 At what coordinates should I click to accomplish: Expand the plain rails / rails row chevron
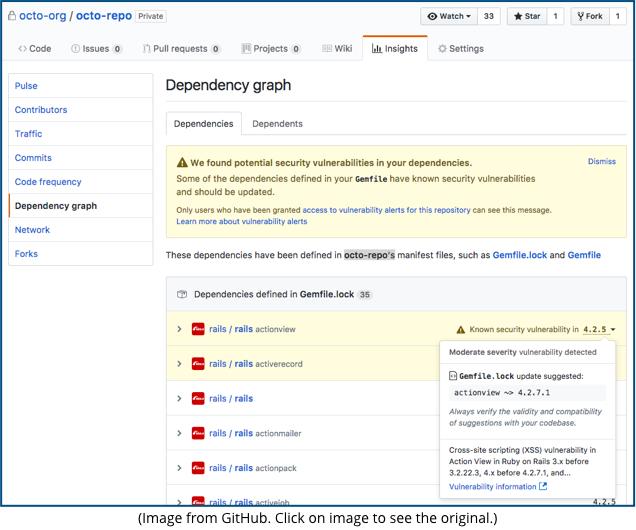pyautogui.click(x=179, y=399)
